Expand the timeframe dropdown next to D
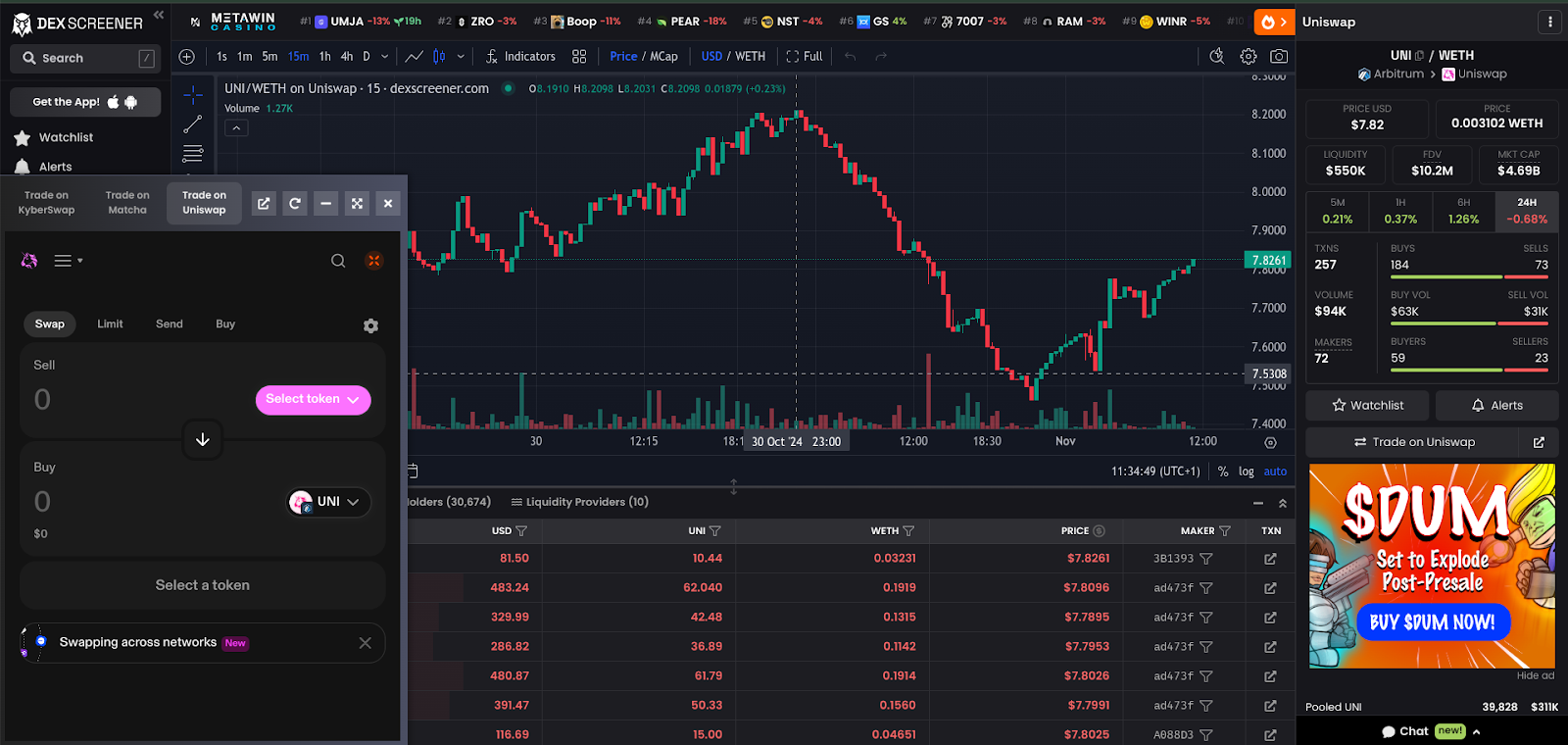Viewport: 1568px width, 745px height. point(385,57)
